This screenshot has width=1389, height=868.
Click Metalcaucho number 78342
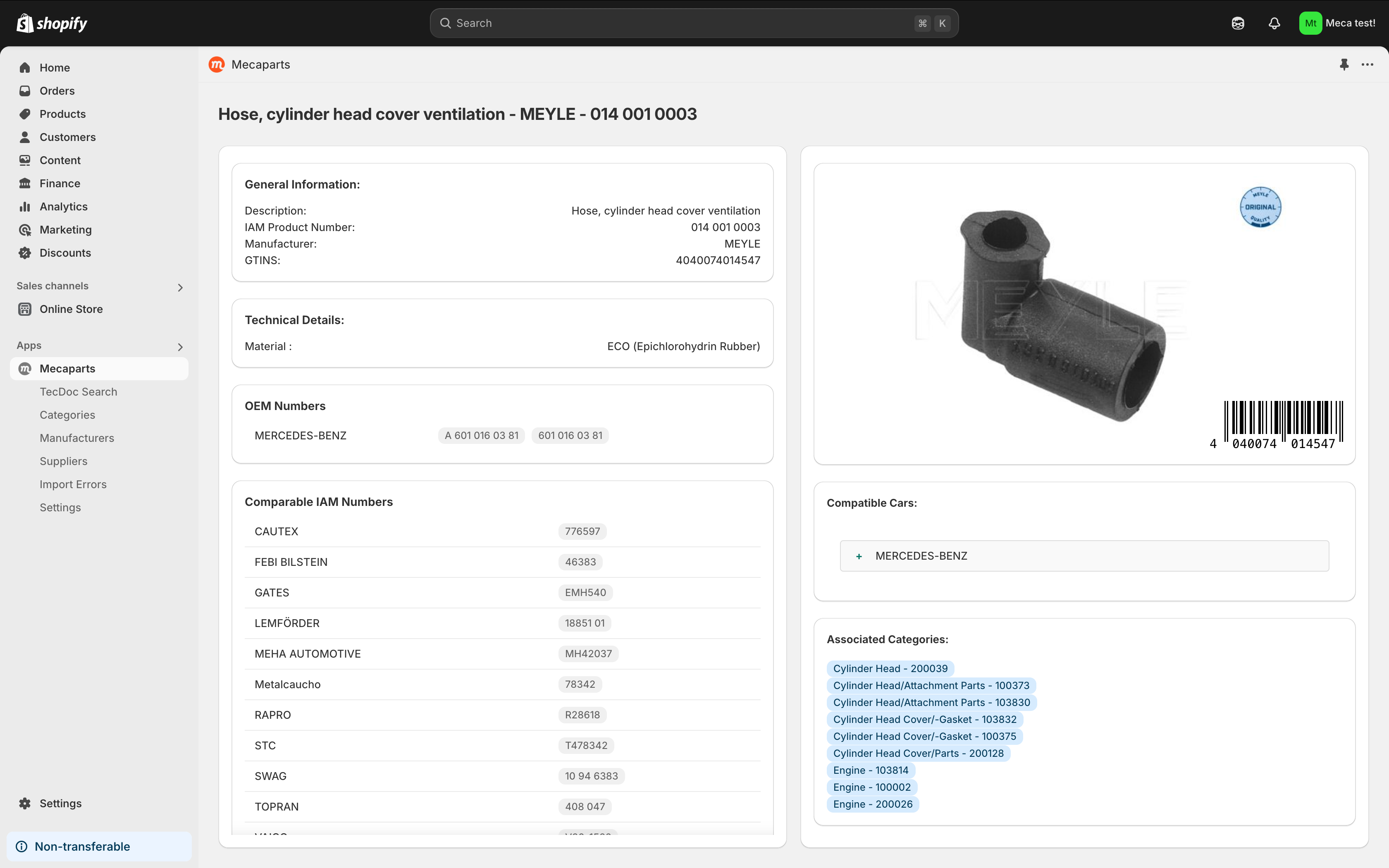tap(580, 684)
